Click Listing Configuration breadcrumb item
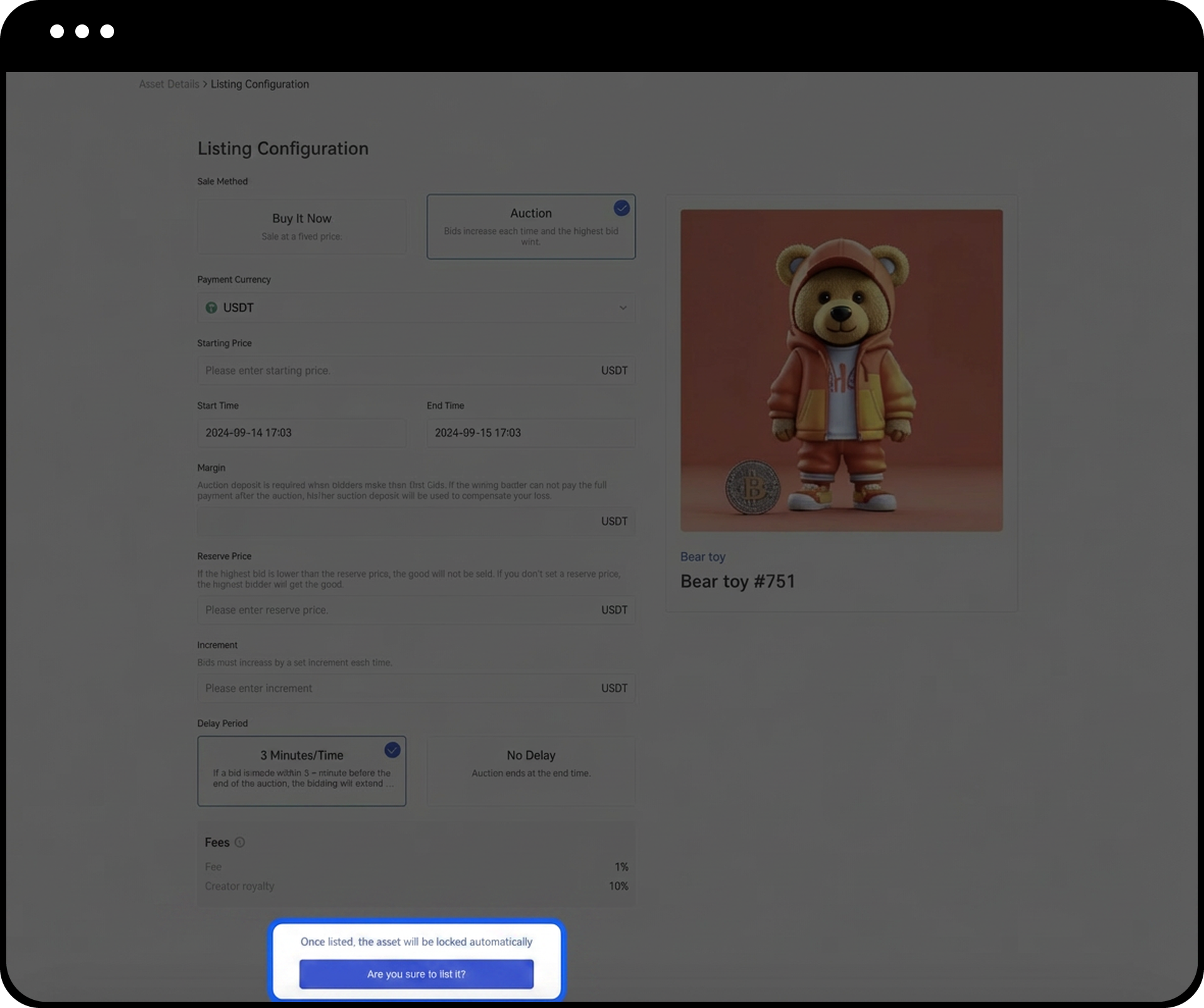The image size is (1204, 1008). [x=260, y=84]
